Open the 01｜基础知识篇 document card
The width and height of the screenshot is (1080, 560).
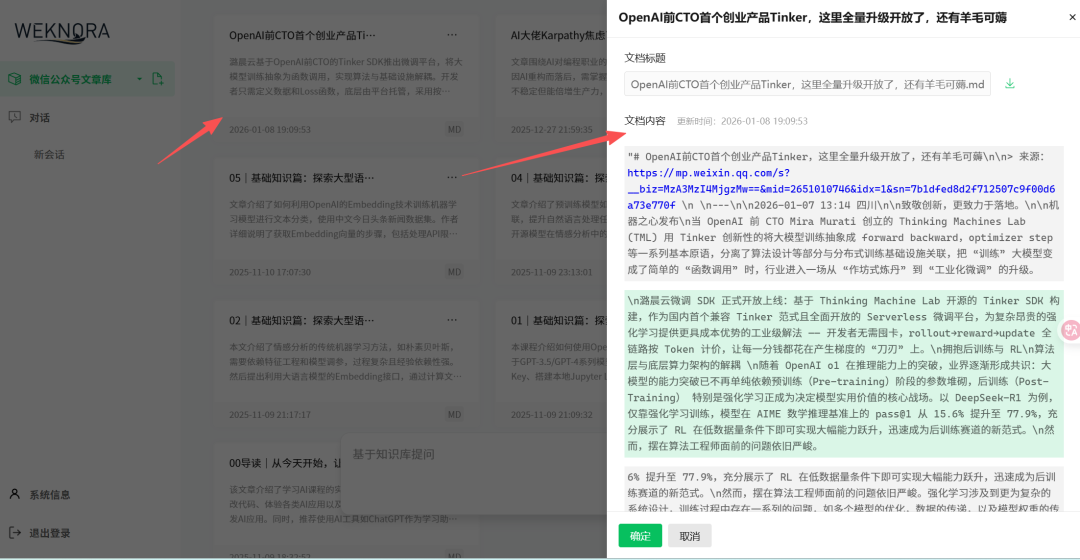coord(551,366)
